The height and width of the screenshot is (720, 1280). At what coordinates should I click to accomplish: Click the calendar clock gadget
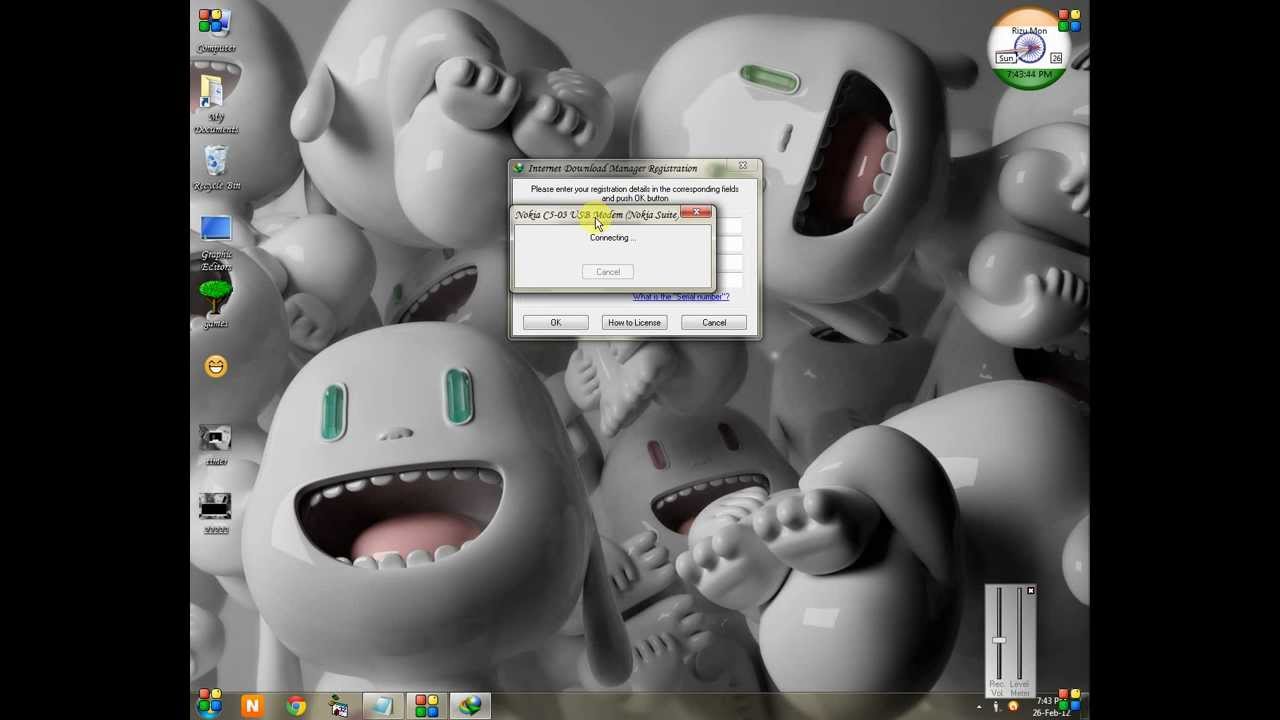[x=1029, y=50]
